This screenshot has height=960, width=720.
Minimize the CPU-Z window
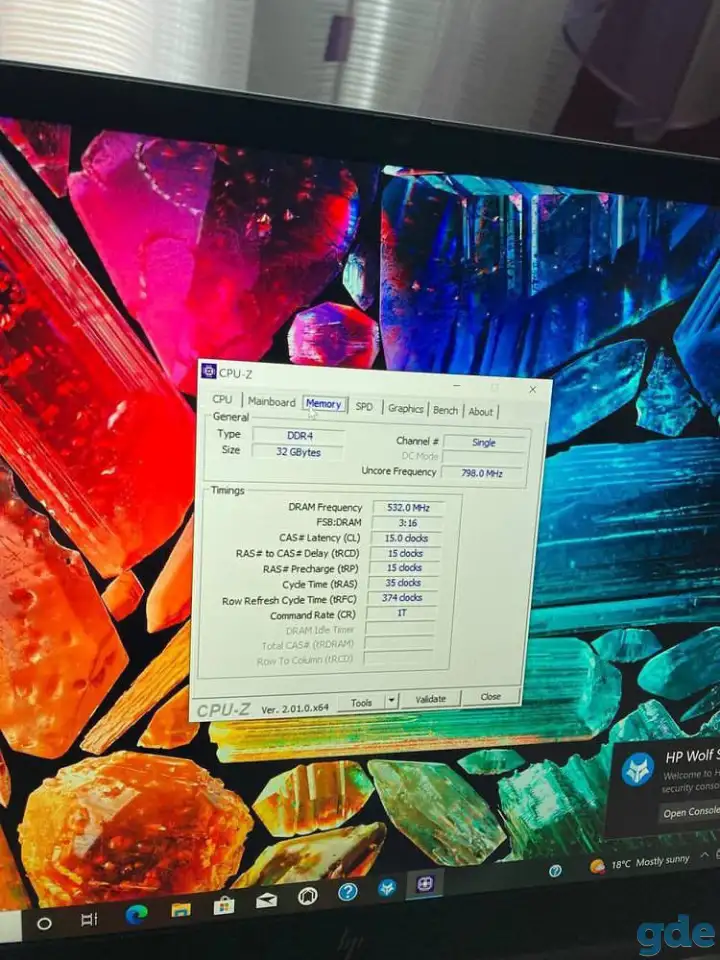pyautogui.click(x=456, y=386)
